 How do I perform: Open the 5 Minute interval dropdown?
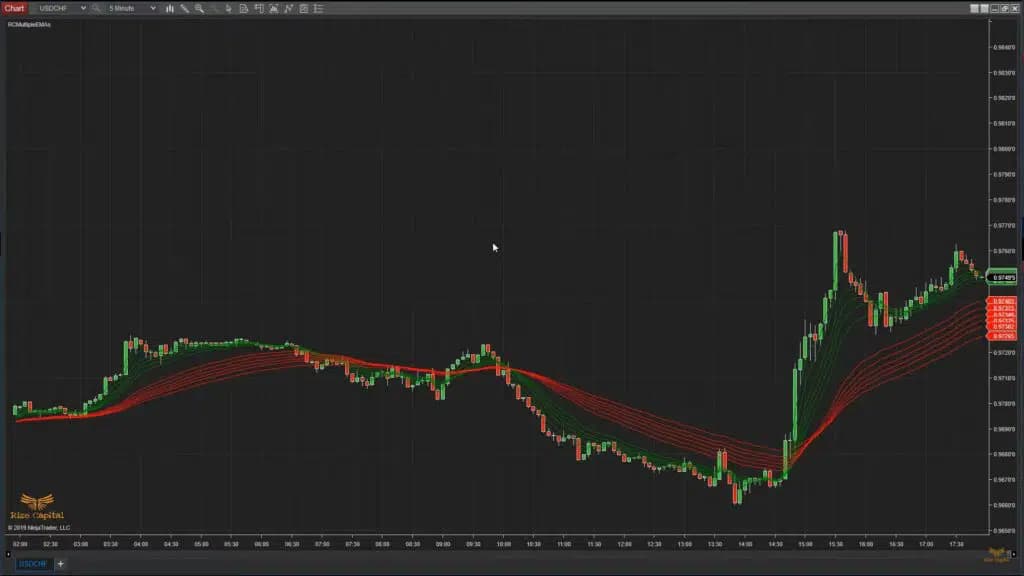(125, 8)
